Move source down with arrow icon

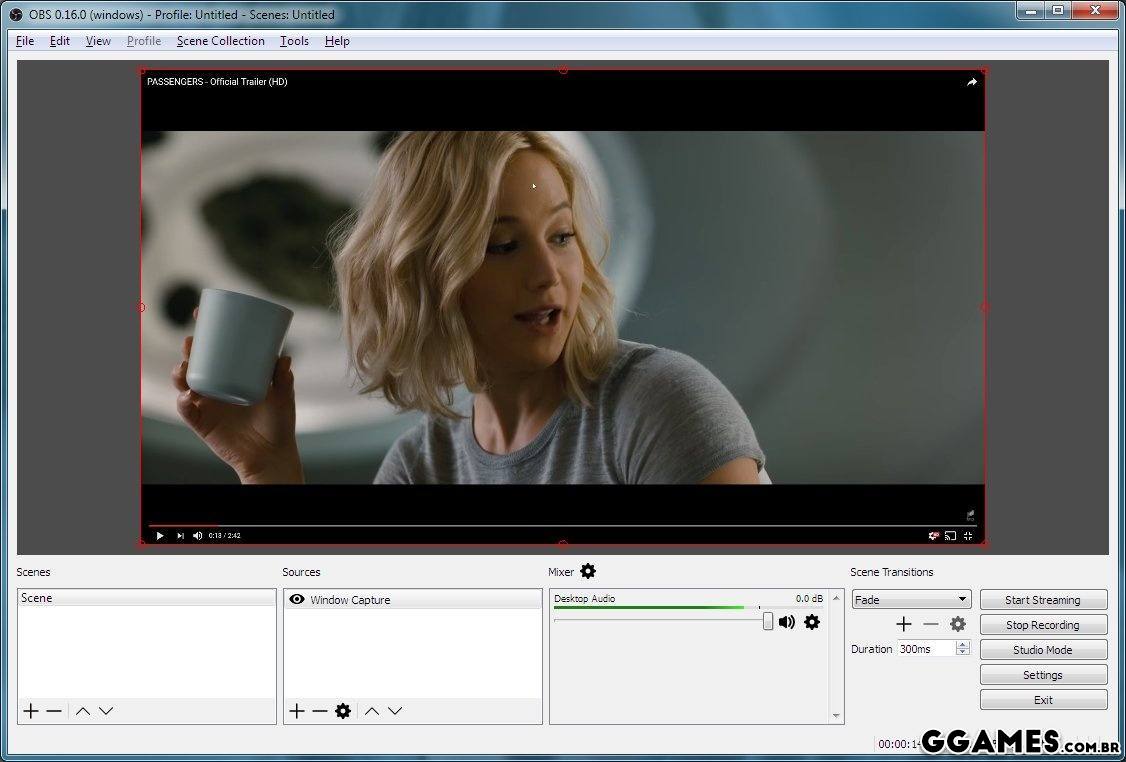click(395, 711)
